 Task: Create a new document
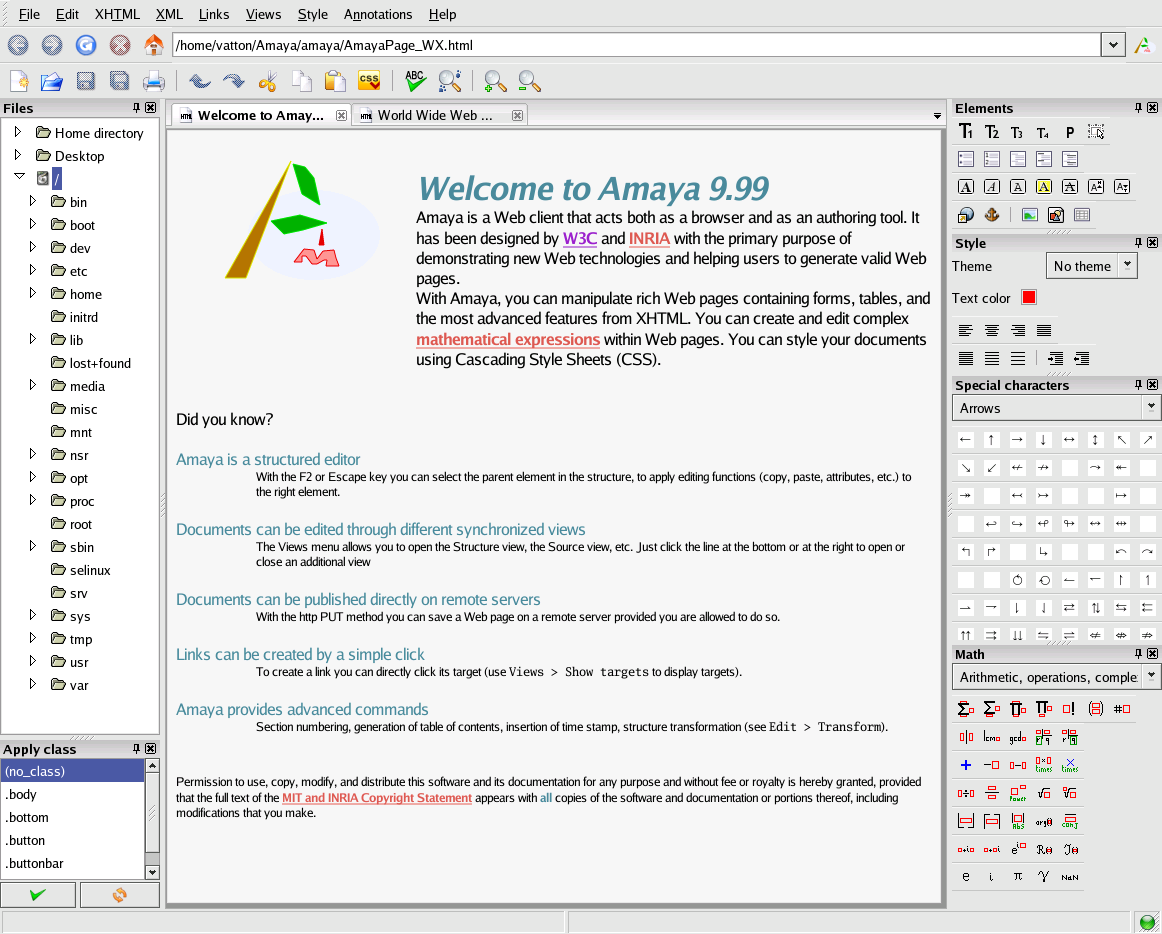pos(19,80)
